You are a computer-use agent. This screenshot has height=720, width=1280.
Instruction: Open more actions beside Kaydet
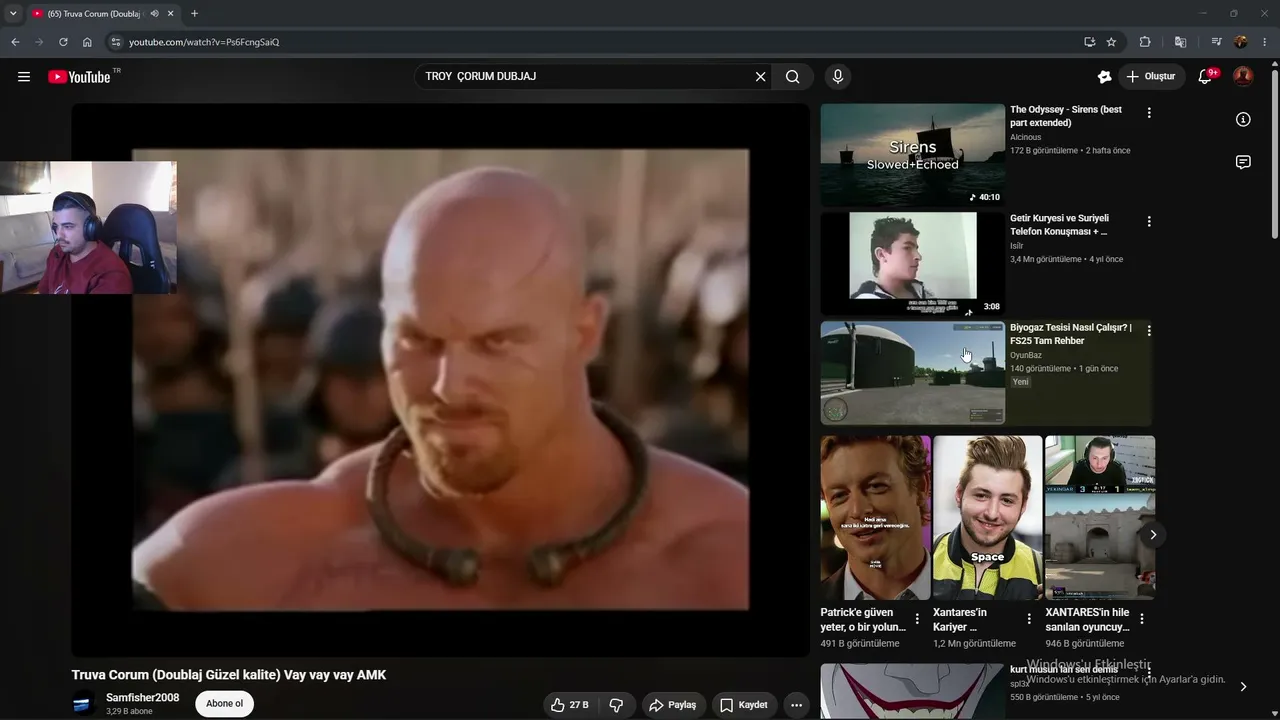coord(796,705)
